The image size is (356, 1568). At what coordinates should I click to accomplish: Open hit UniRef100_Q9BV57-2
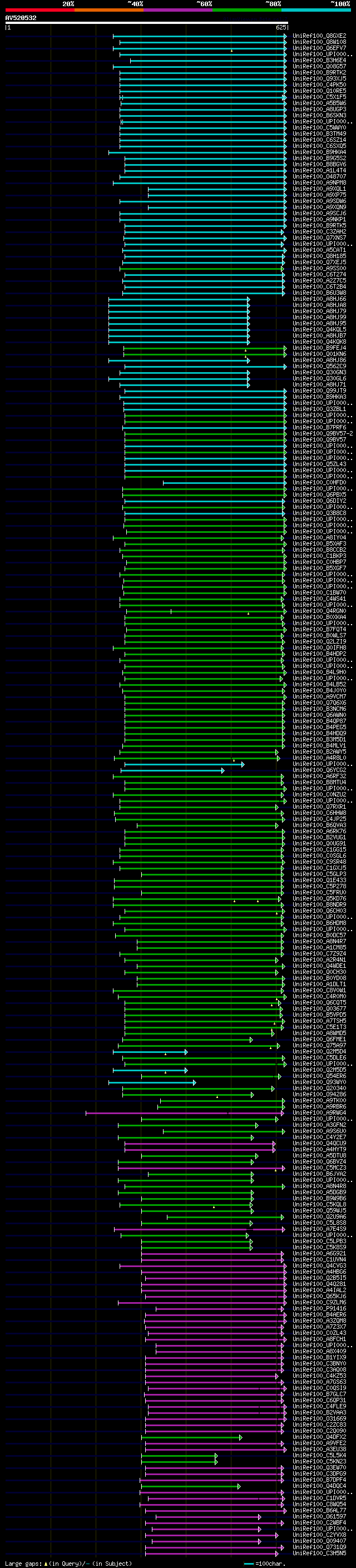click(323, 433)
